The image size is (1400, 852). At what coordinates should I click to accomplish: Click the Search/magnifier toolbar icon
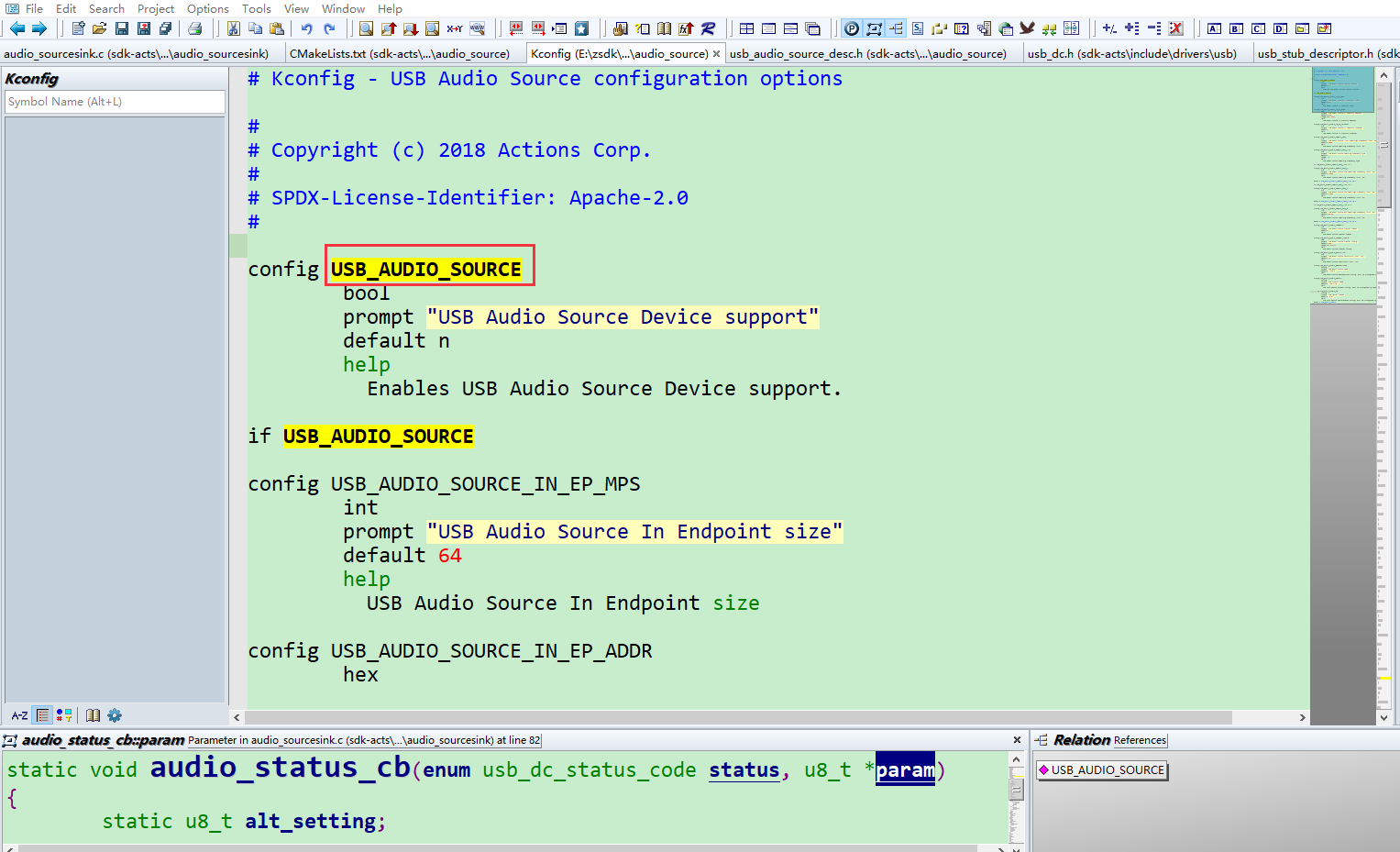coord(366,28)
